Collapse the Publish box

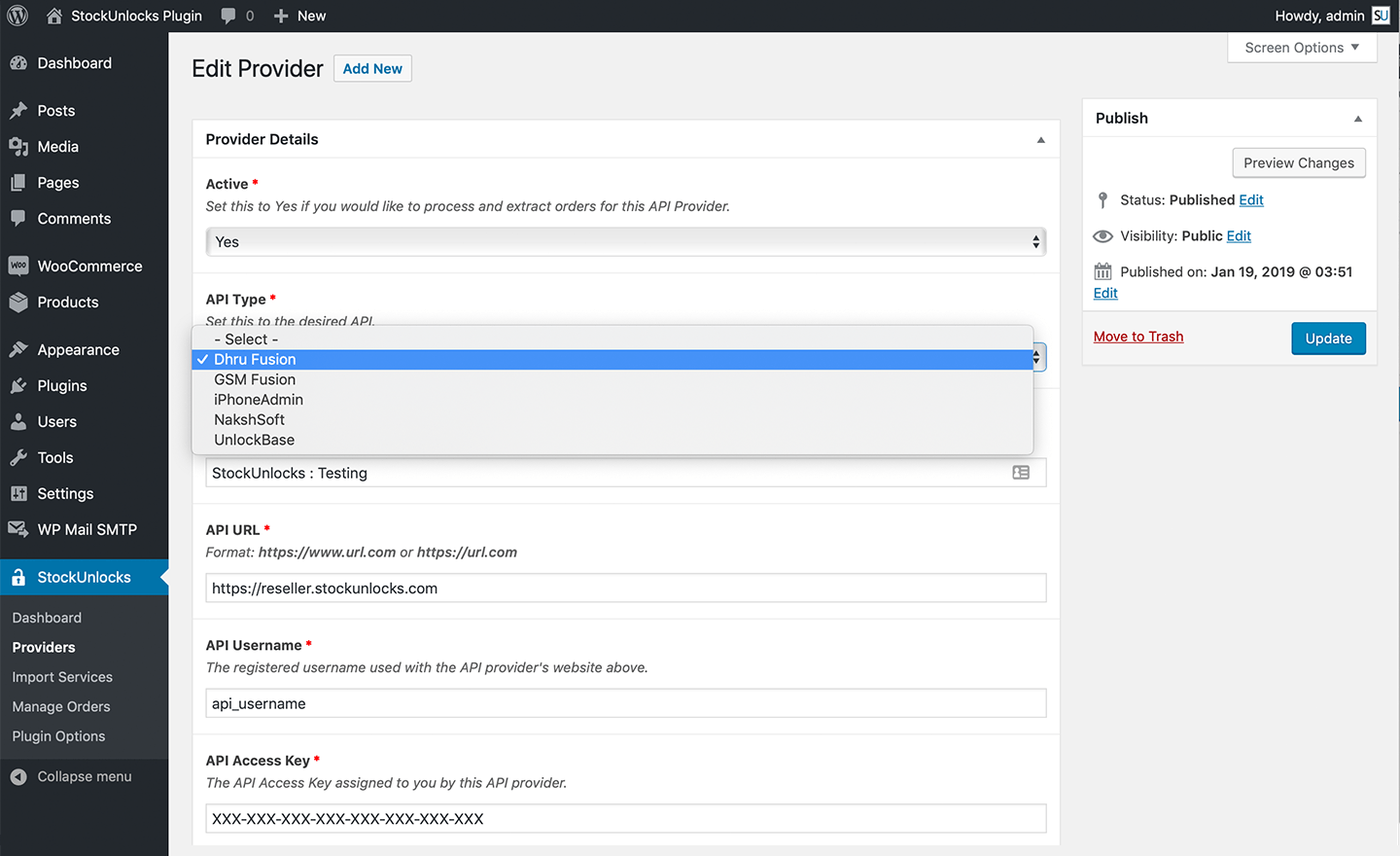coord(1358,119)
